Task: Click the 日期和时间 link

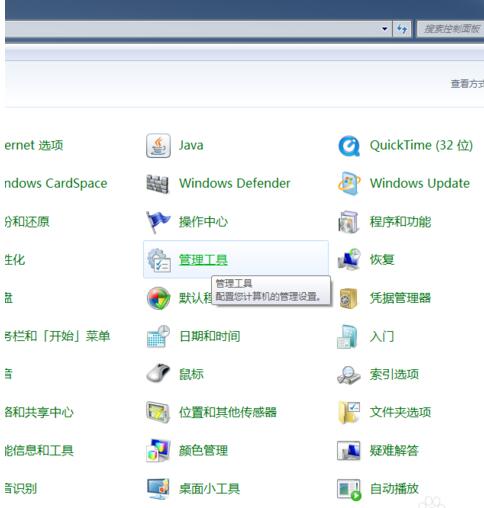Action: tap(210, 336)
